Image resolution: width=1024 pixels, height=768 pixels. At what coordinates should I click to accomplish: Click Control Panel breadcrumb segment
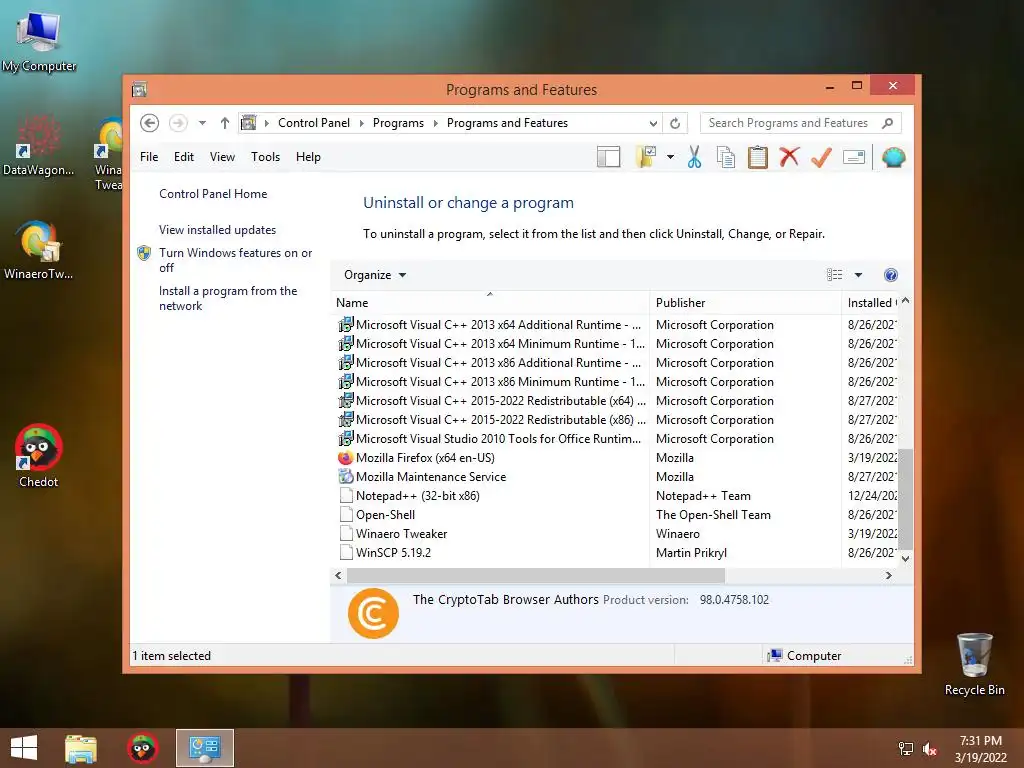click(313, 123)
